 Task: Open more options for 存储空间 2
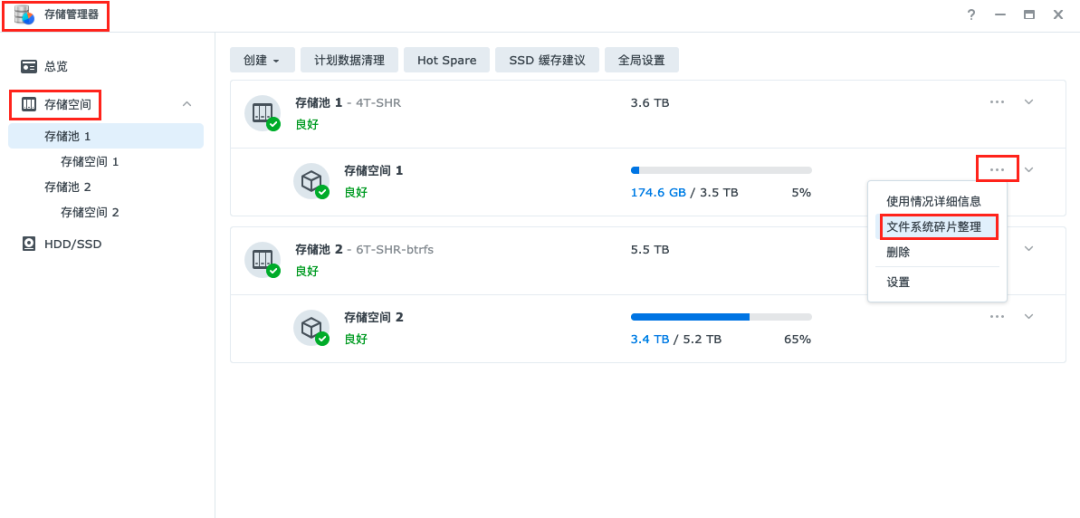pyautogui.click(x=997, y=317)
